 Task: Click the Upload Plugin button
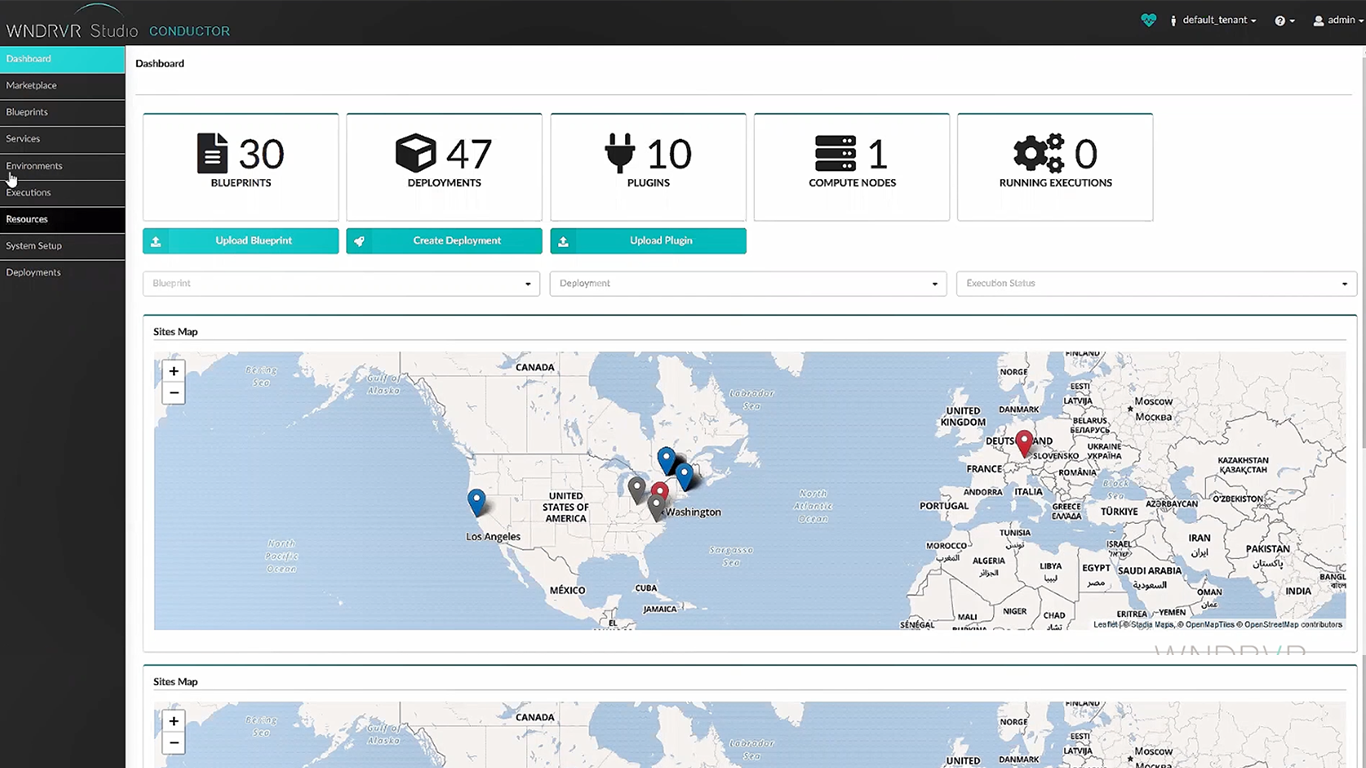[648, 241]
